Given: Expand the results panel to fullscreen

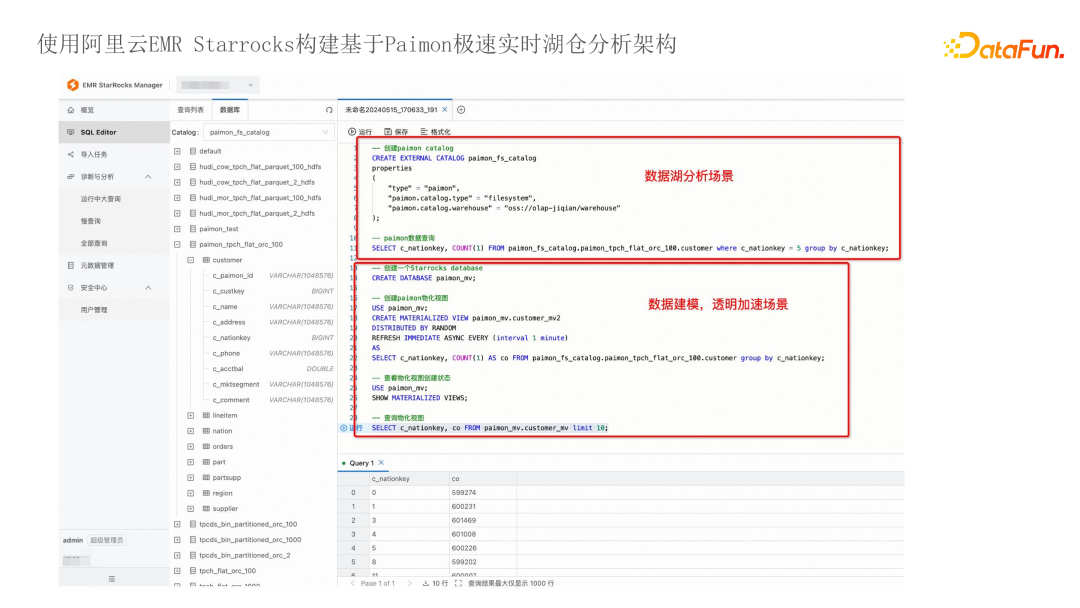Looking at the screenshot, I should pos(459,583).
